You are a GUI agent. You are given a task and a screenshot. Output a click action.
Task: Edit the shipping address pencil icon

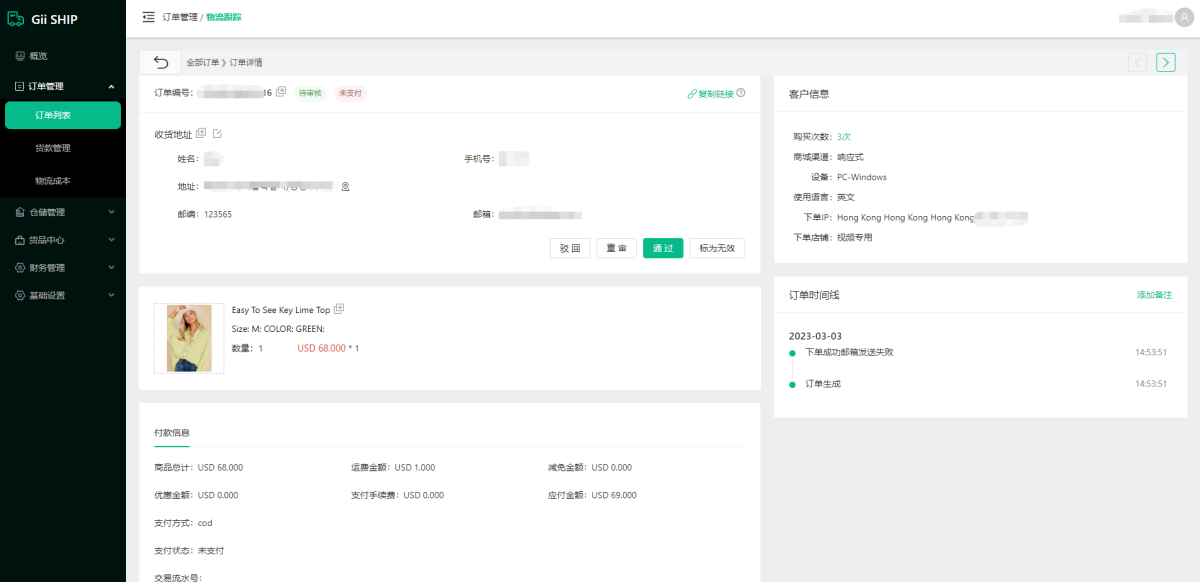pyautogui.click(x=217, y=134)
